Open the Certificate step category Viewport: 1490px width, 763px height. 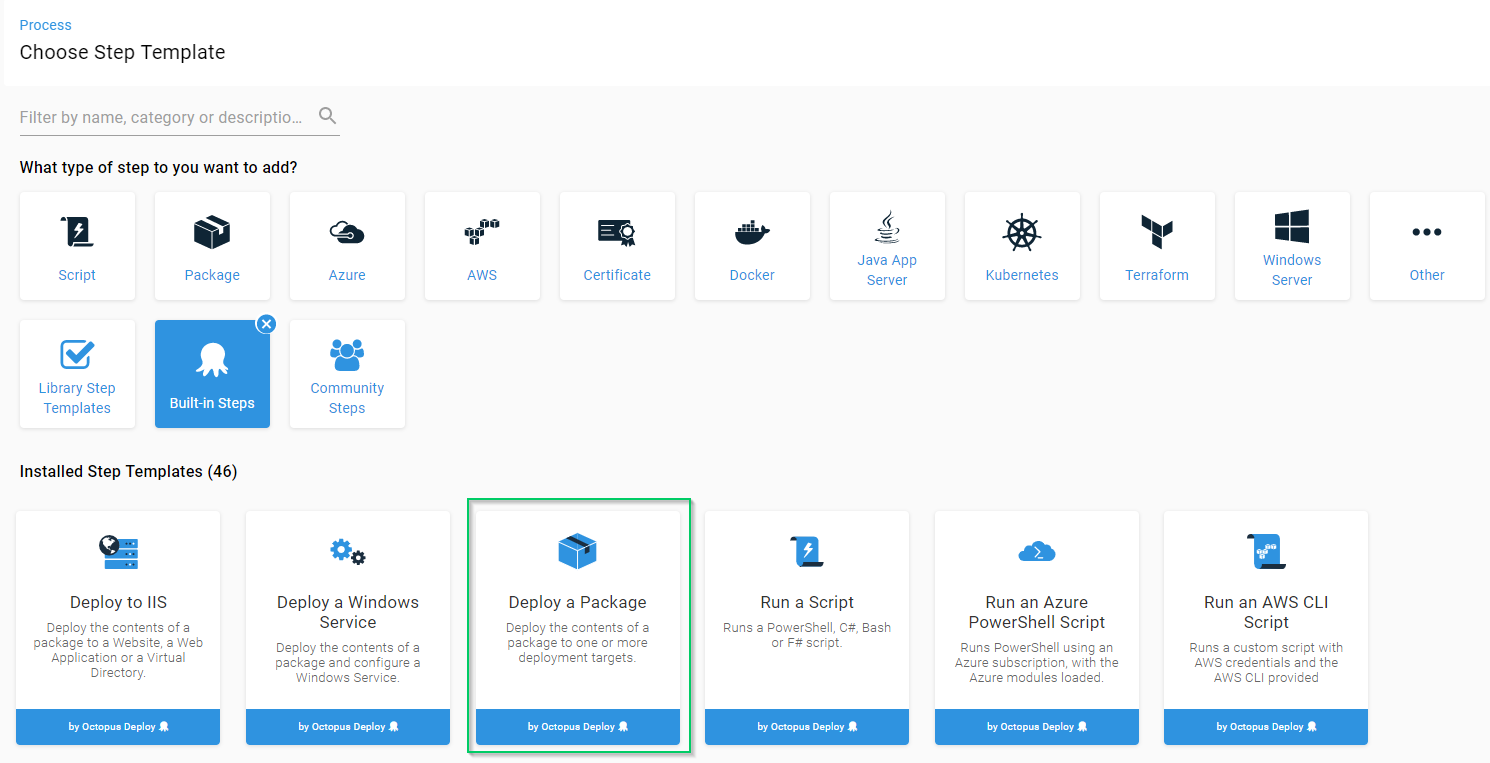click(617, 246)
